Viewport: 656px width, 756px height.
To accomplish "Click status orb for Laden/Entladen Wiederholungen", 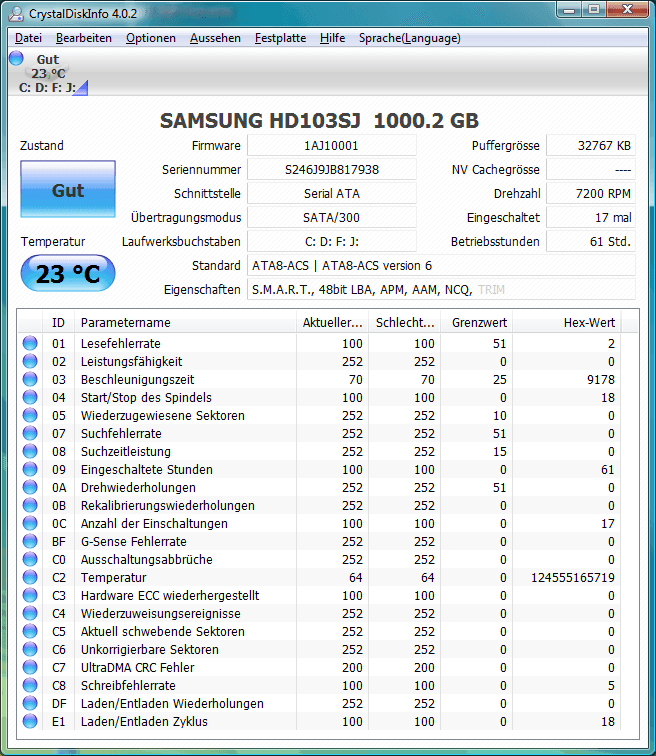I will 30,703.
